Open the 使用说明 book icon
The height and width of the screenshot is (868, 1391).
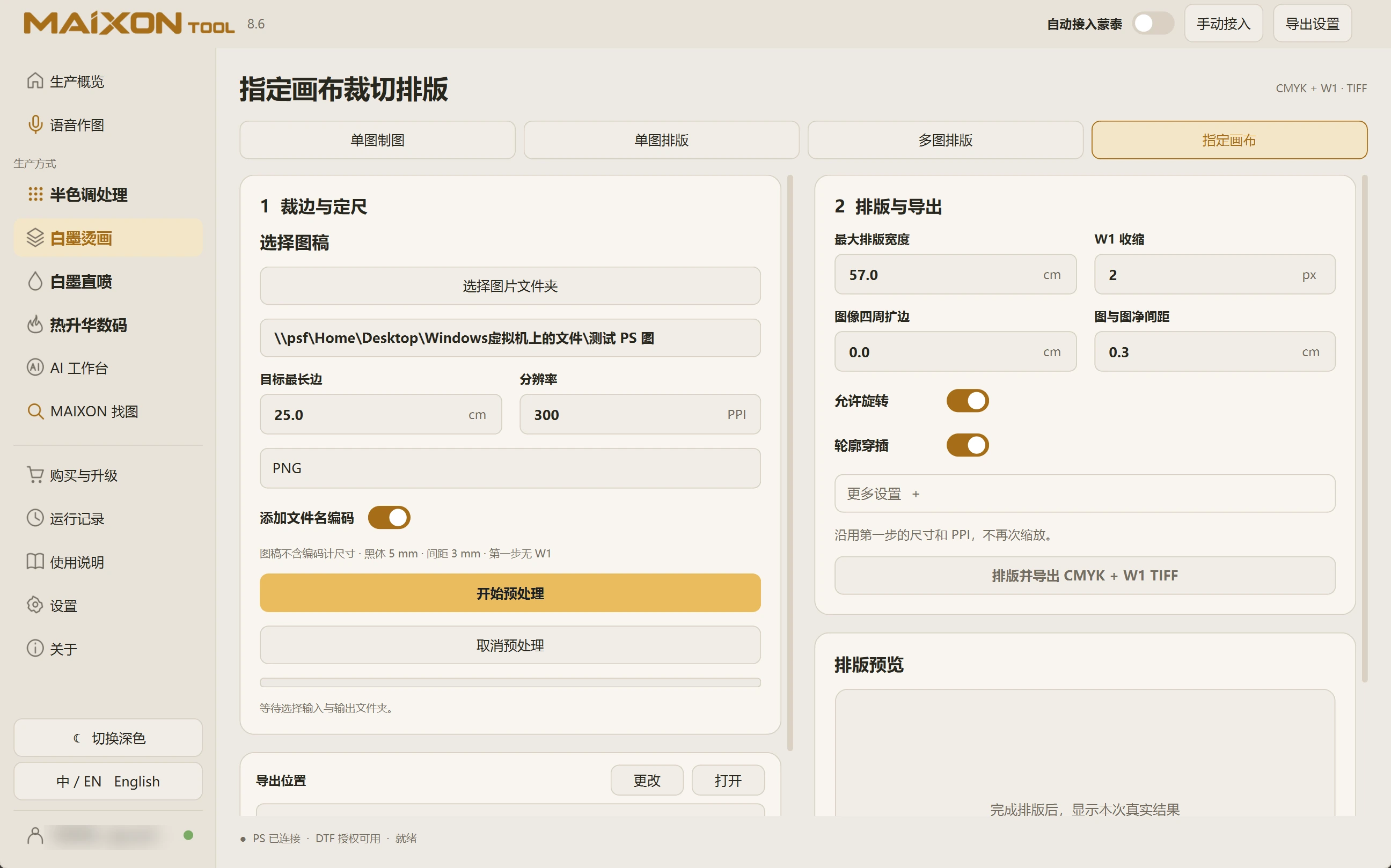point(35,562)
